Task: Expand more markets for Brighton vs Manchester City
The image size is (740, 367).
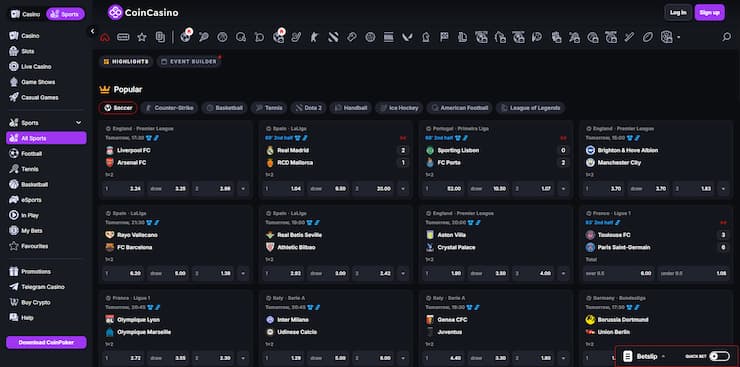Action: [723, 189]
